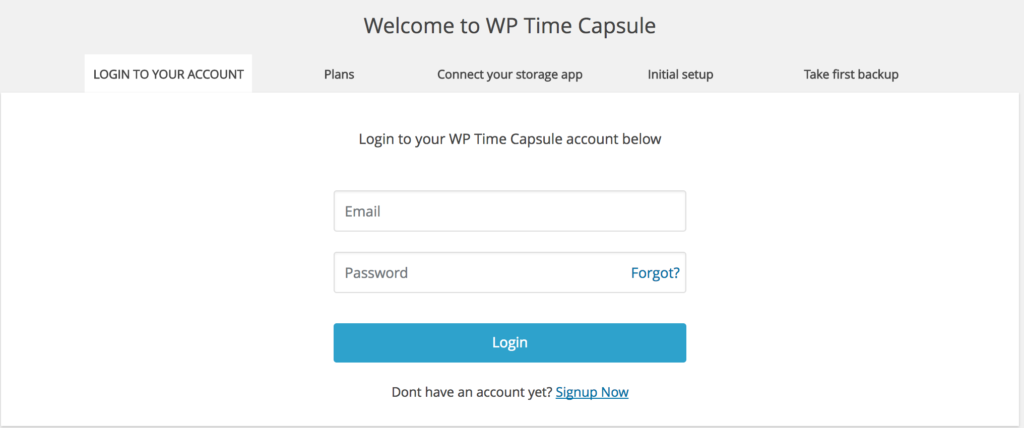Create a new account via Signup Now

[x=592, y=392]
